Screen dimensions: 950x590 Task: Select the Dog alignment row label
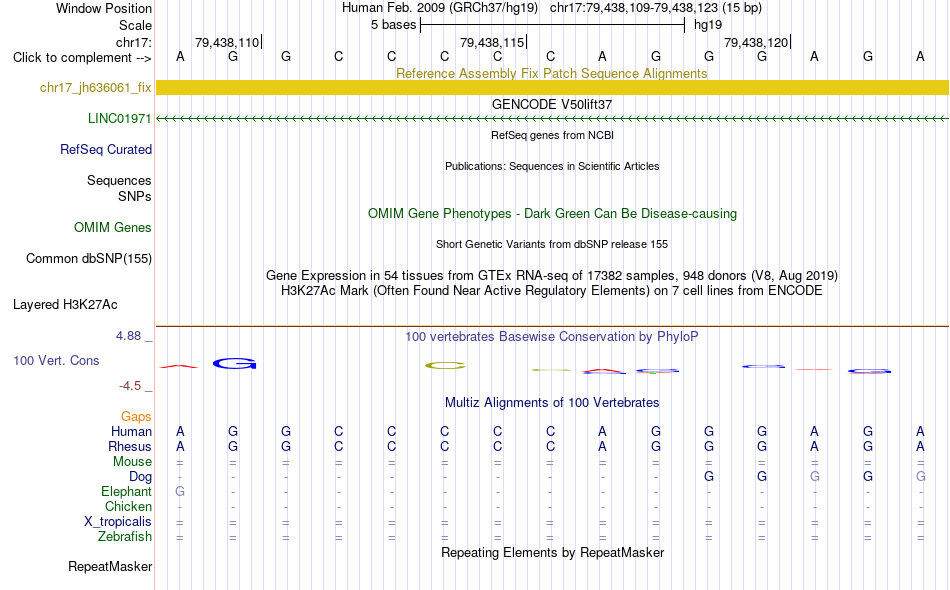click(x=140, y=477)
